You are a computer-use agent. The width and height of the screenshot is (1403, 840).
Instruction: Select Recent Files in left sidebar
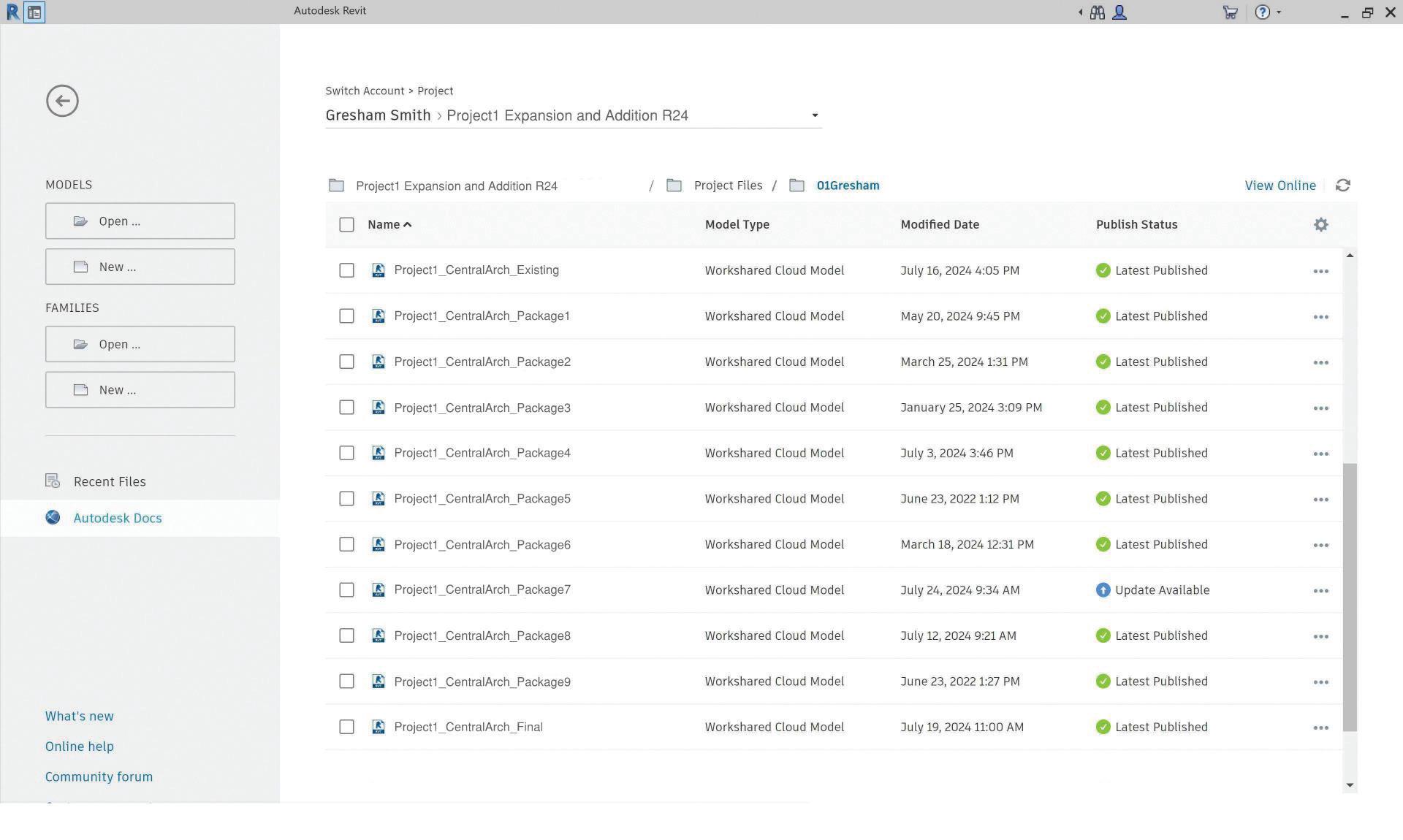110,481
